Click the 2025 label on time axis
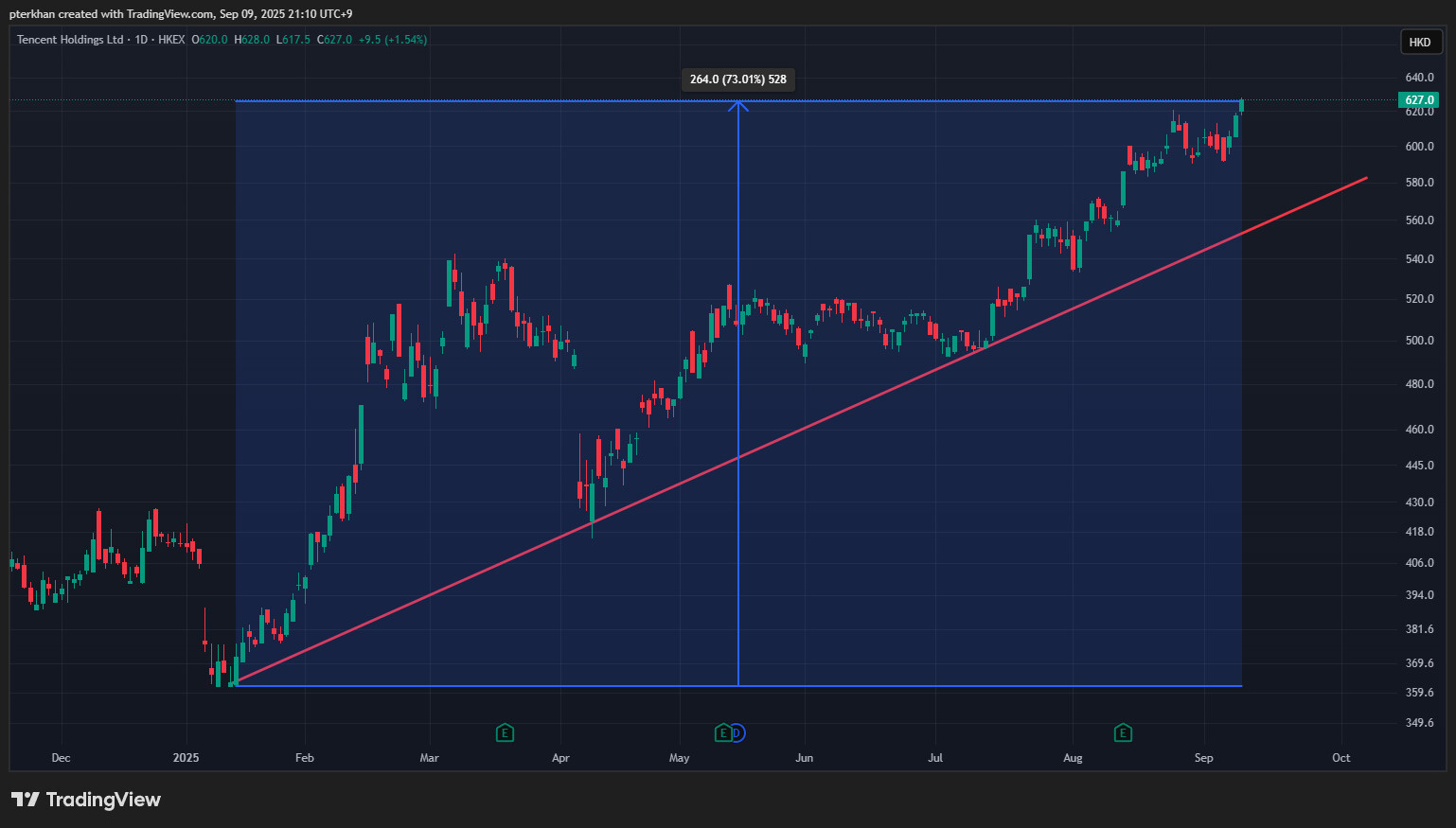The width and height of the screenshot is (1456, 828). point(186,758)
